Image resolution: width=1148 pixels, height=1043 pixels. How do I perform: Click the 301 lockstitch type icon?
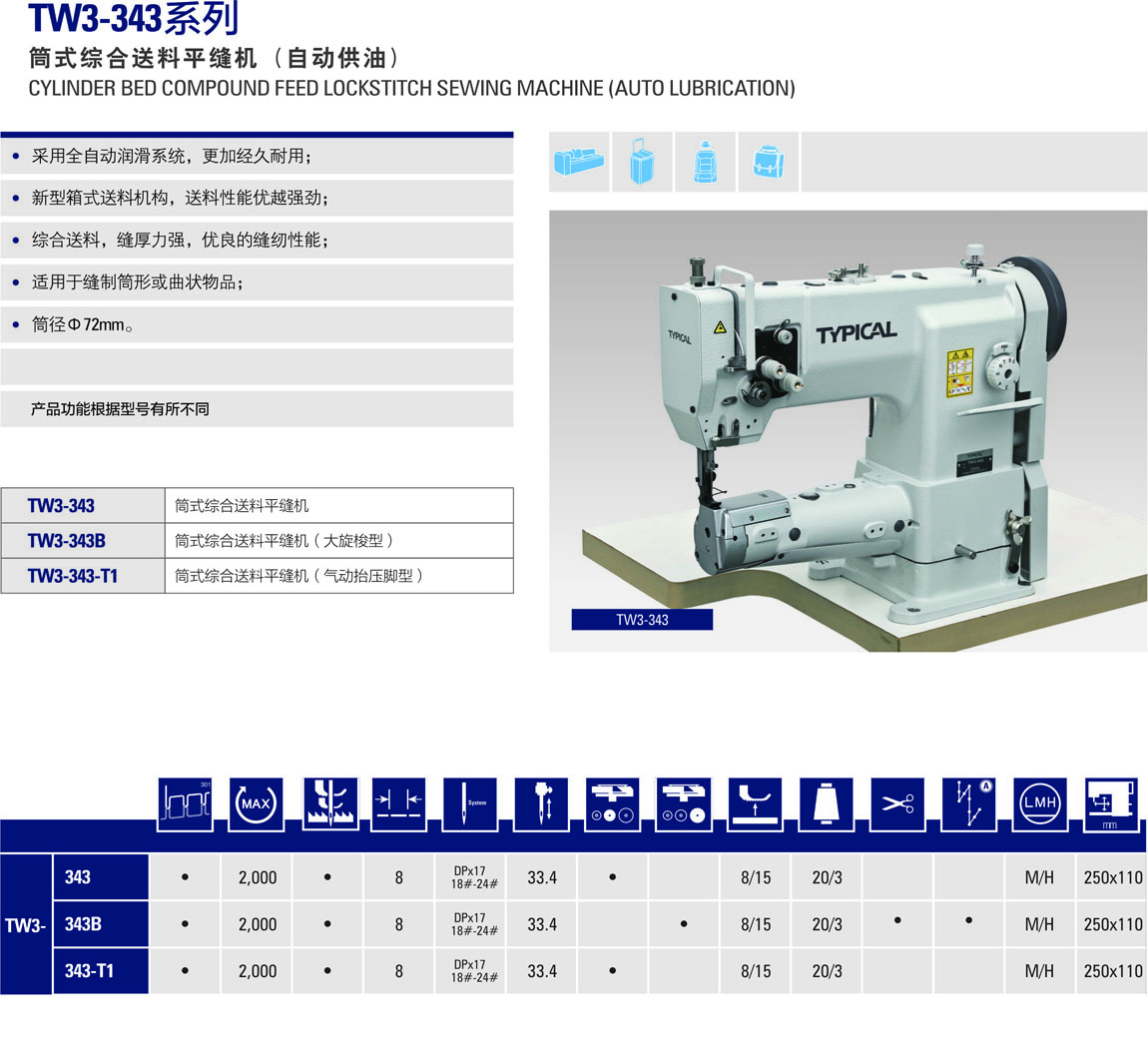(186, 804)
